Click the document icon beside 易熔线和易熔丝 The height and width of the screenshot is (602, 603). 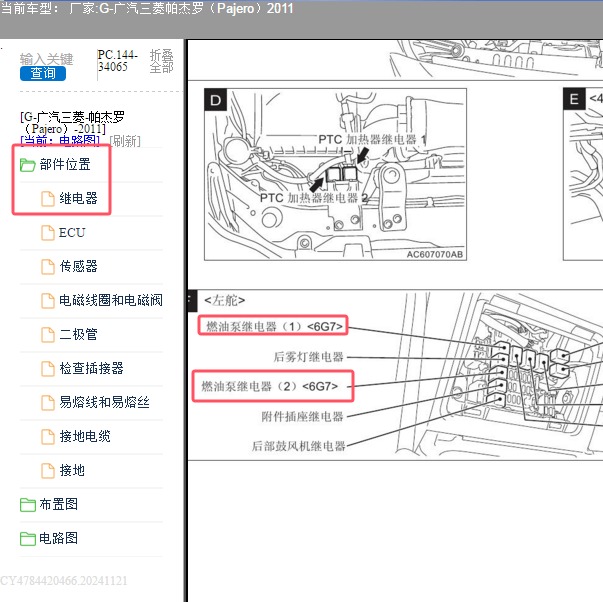pos(48,402)
